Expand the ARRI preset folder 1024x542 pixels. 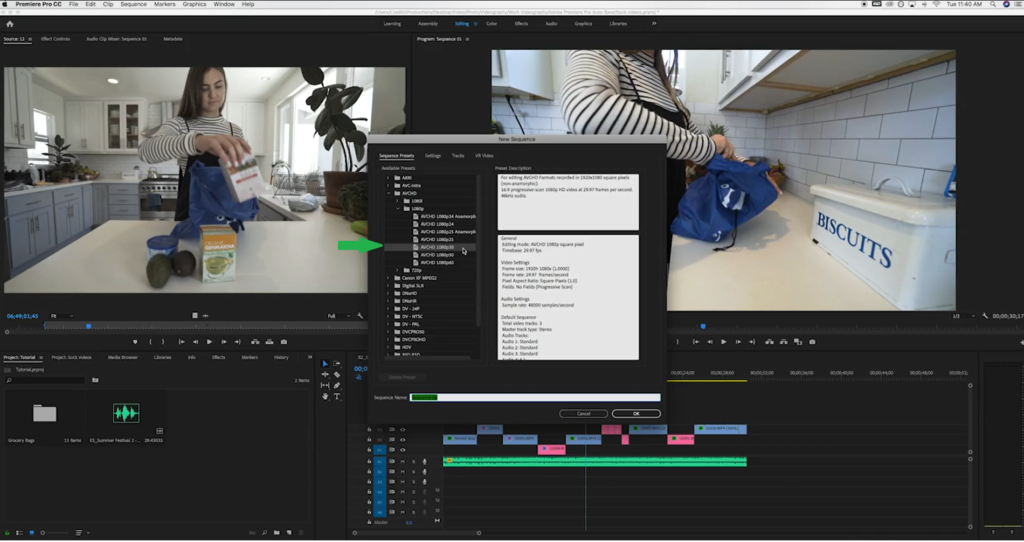tap(388, 178)
